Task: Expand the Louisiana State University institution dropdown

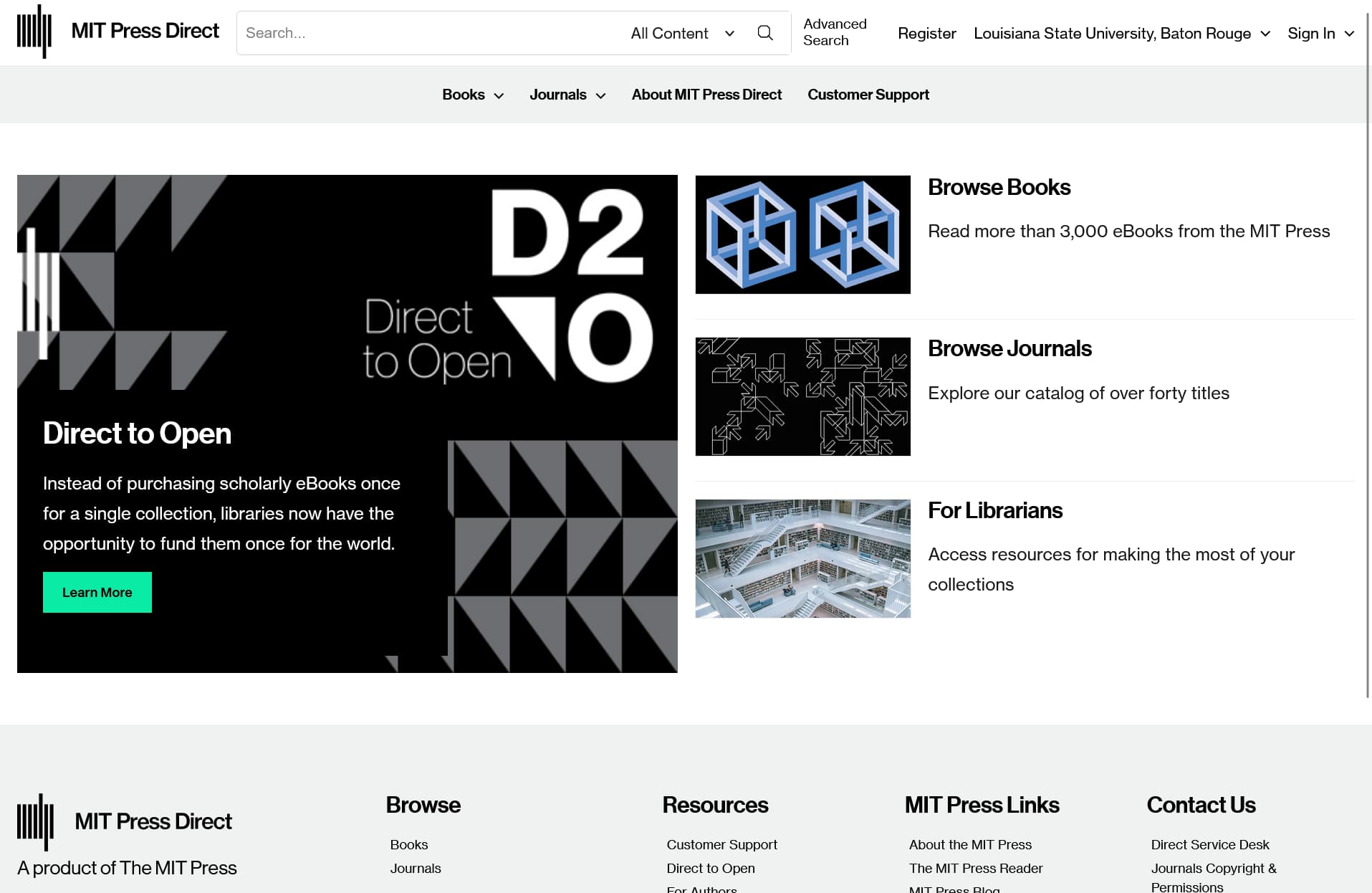Action: pos(1121,33)
